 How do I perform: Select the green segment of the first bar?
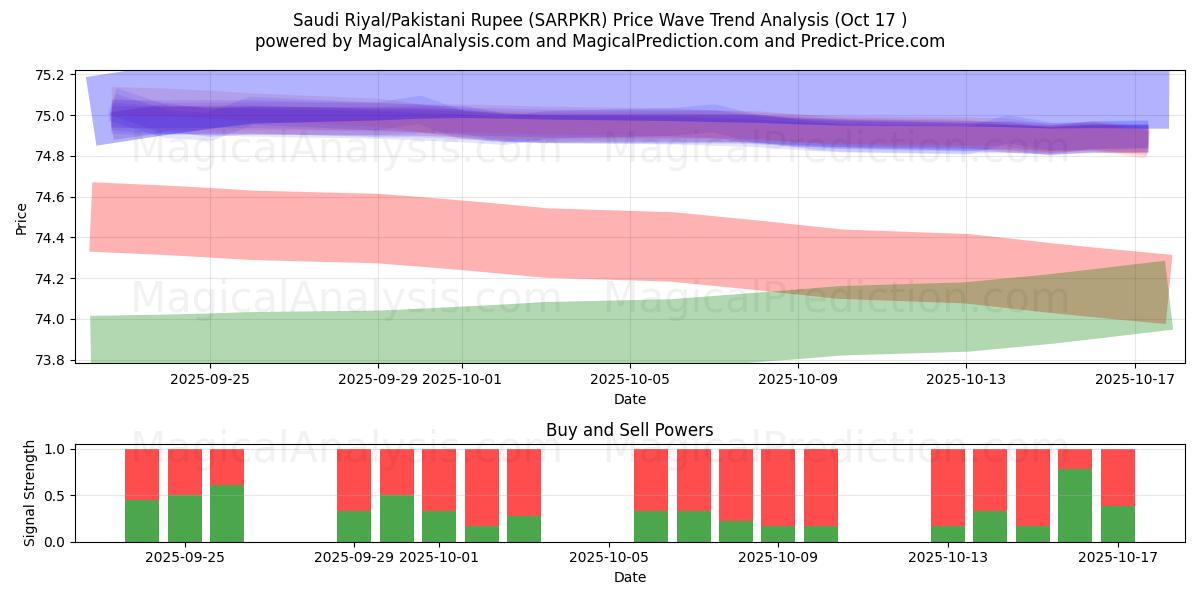click(x=142, y=520)
